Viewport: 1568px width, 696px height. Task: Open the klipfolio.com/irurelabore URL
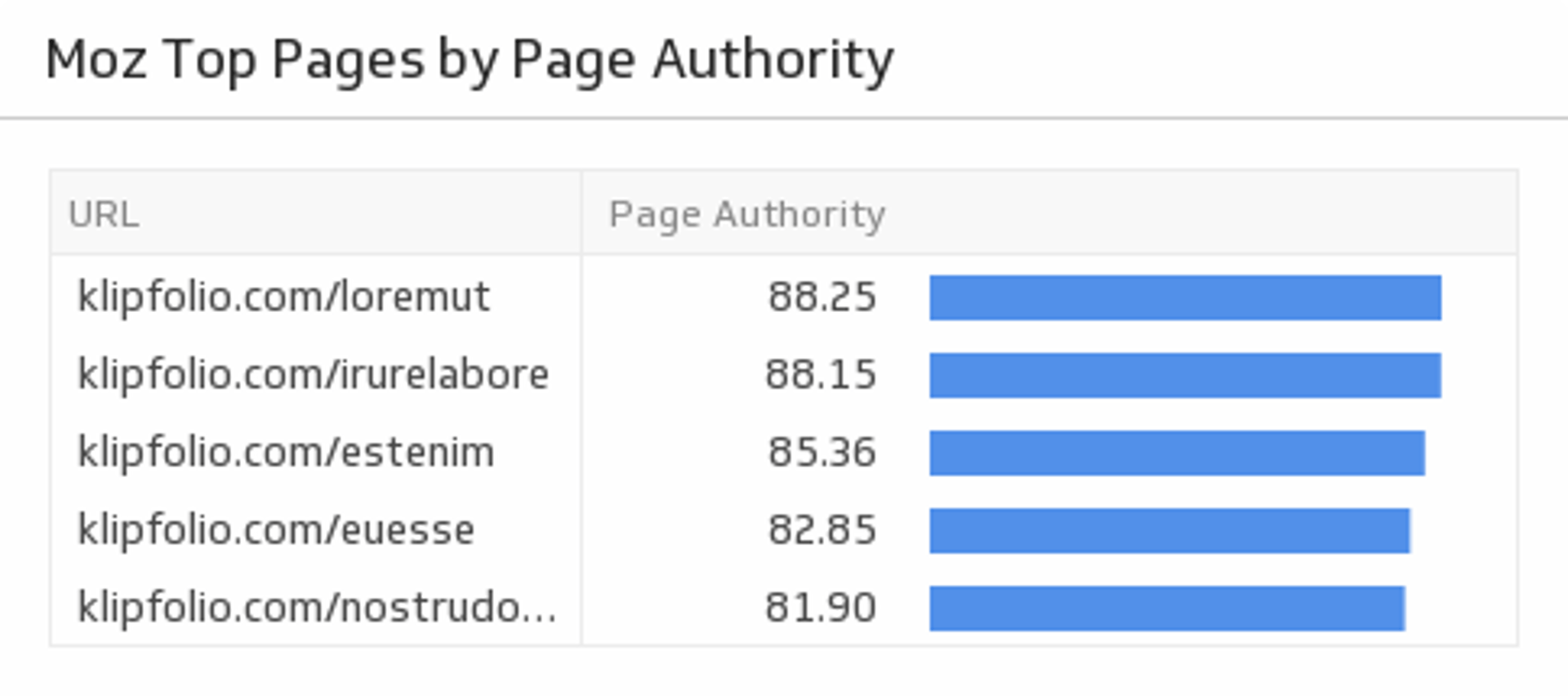click(312, 374)
